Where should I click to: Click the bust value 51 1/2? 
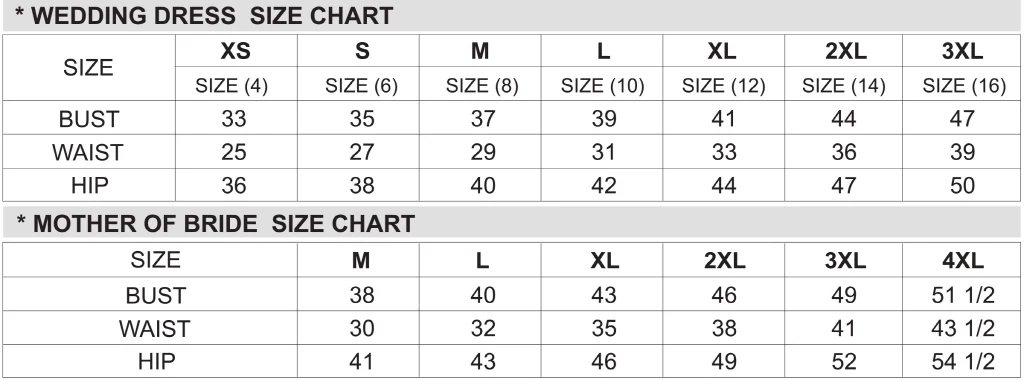963,295
